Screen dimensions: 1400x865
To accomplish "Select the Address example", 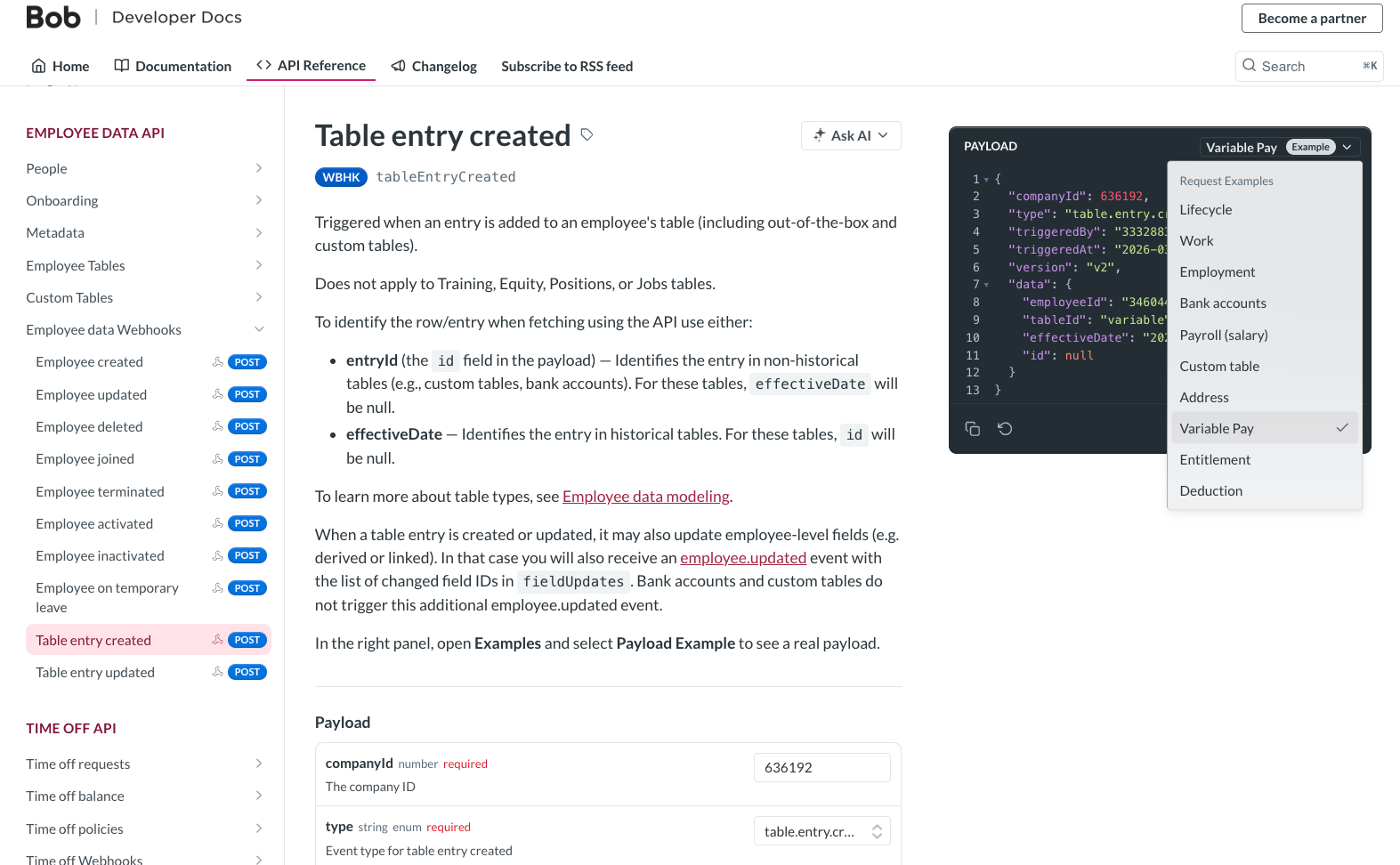I will click(x=1264, y=398).
